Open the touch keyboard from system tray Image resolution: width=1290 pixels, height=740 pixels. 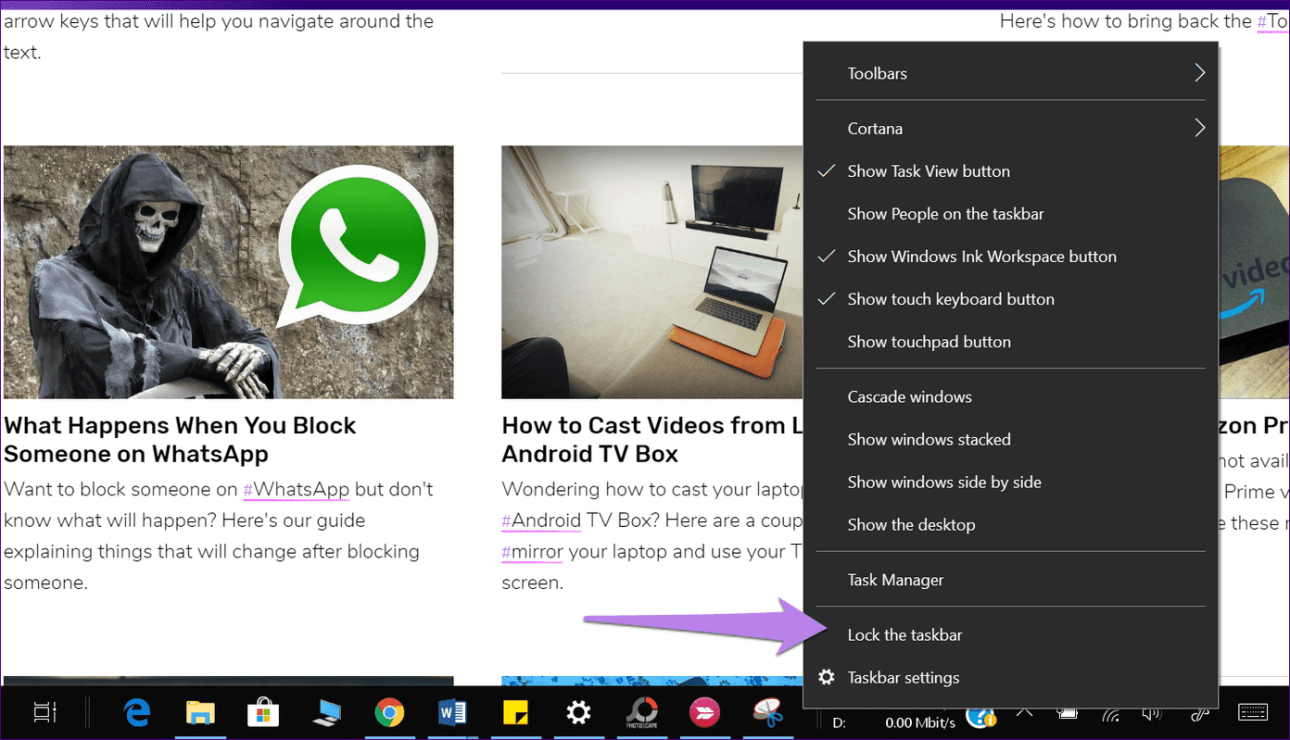(x=1253, y=713)
